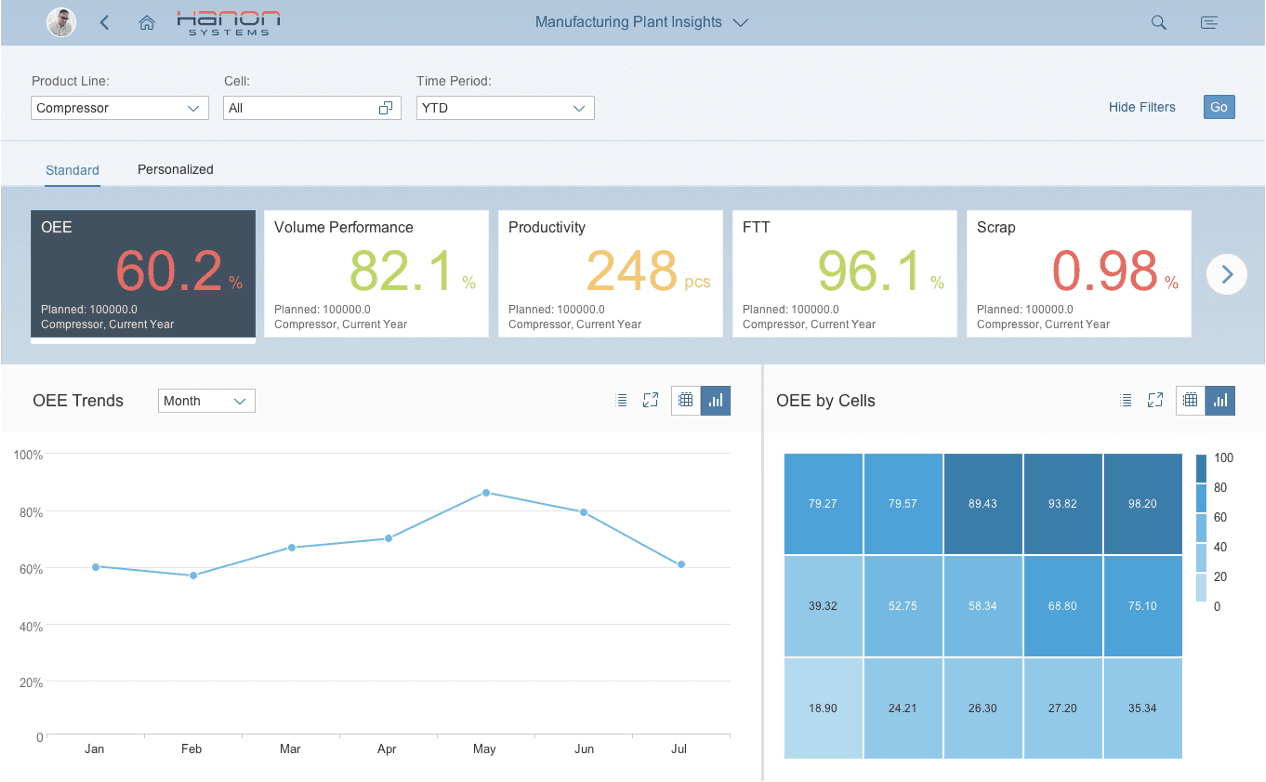
Task: Go to the home icon
Action: (146, 22)
